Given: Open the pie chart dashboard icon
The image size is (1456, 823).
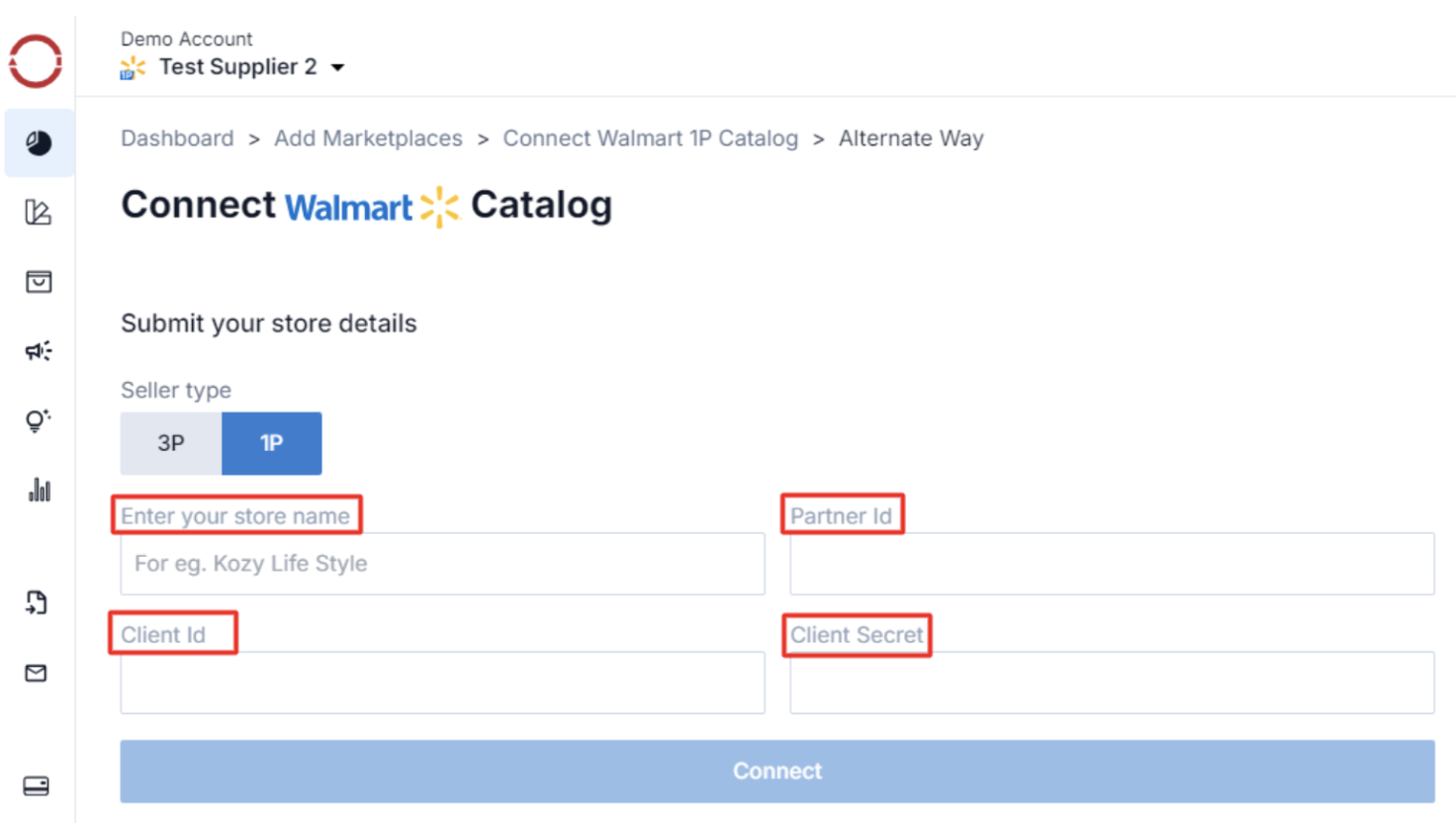Looking at the screenshot, I should (39, 143).
